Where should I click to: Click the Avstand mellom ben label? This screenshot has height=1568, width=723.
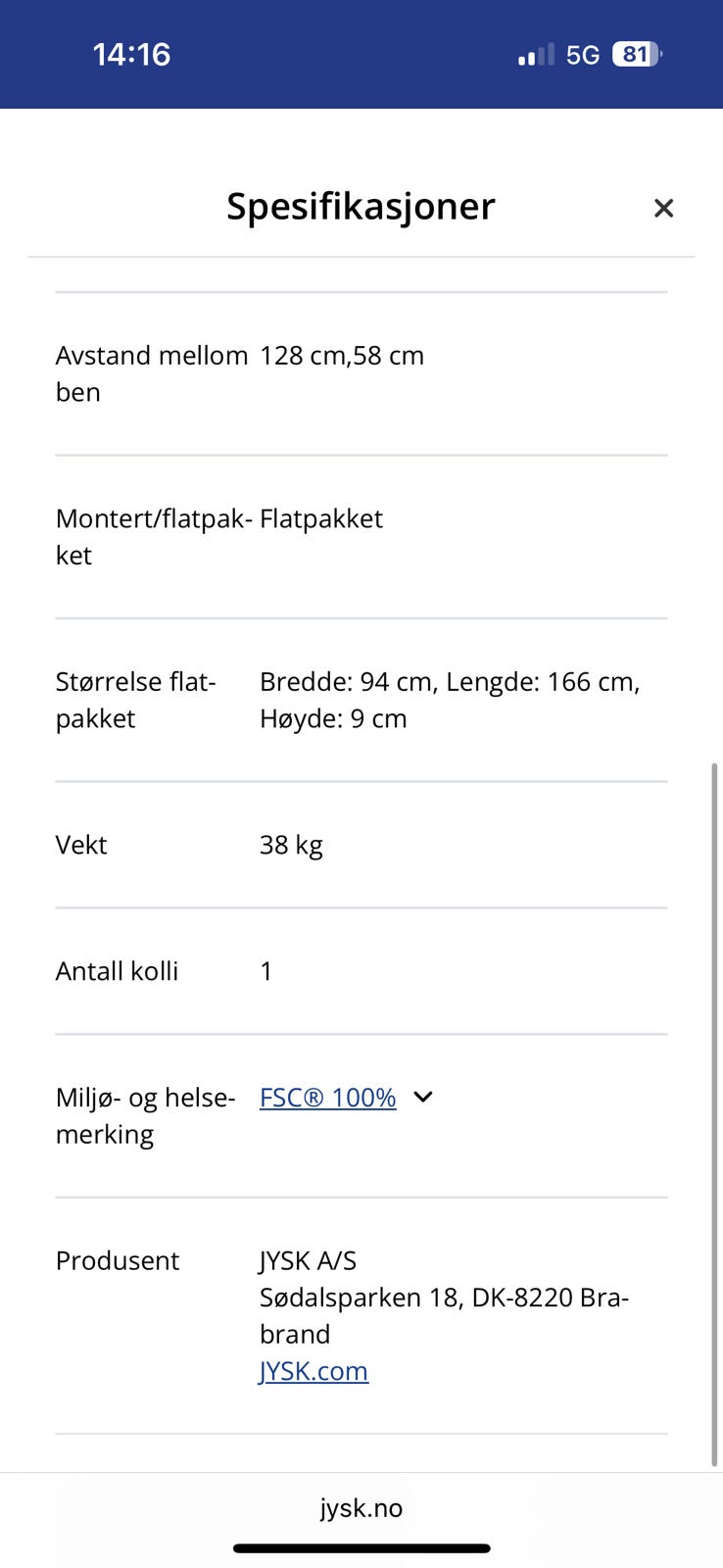click(x=151, y=373)
